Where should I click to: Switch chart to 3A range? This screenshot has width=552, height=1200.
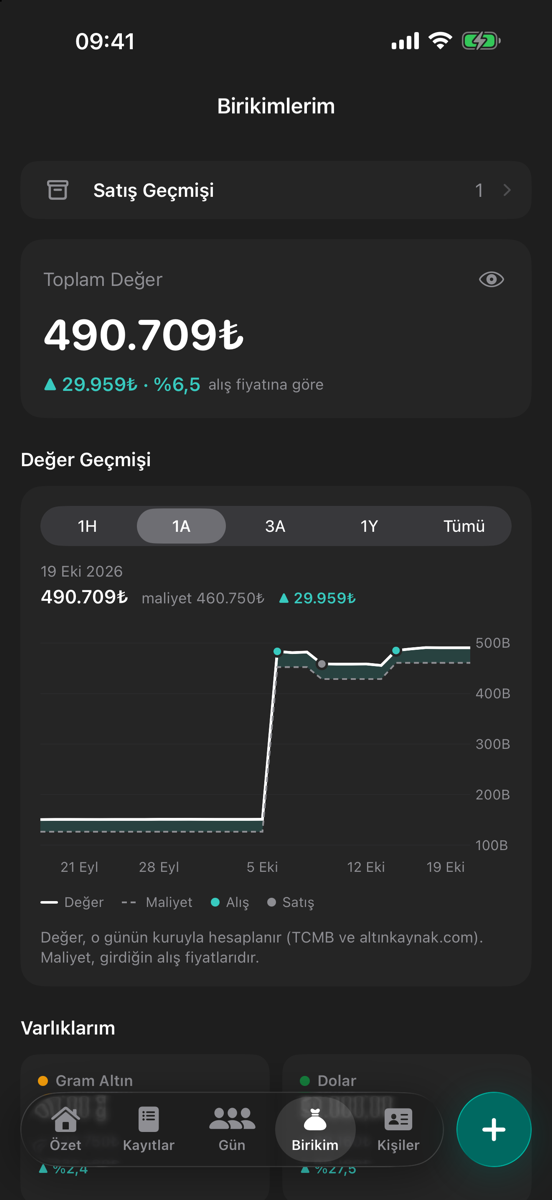[x=275, y=526]
